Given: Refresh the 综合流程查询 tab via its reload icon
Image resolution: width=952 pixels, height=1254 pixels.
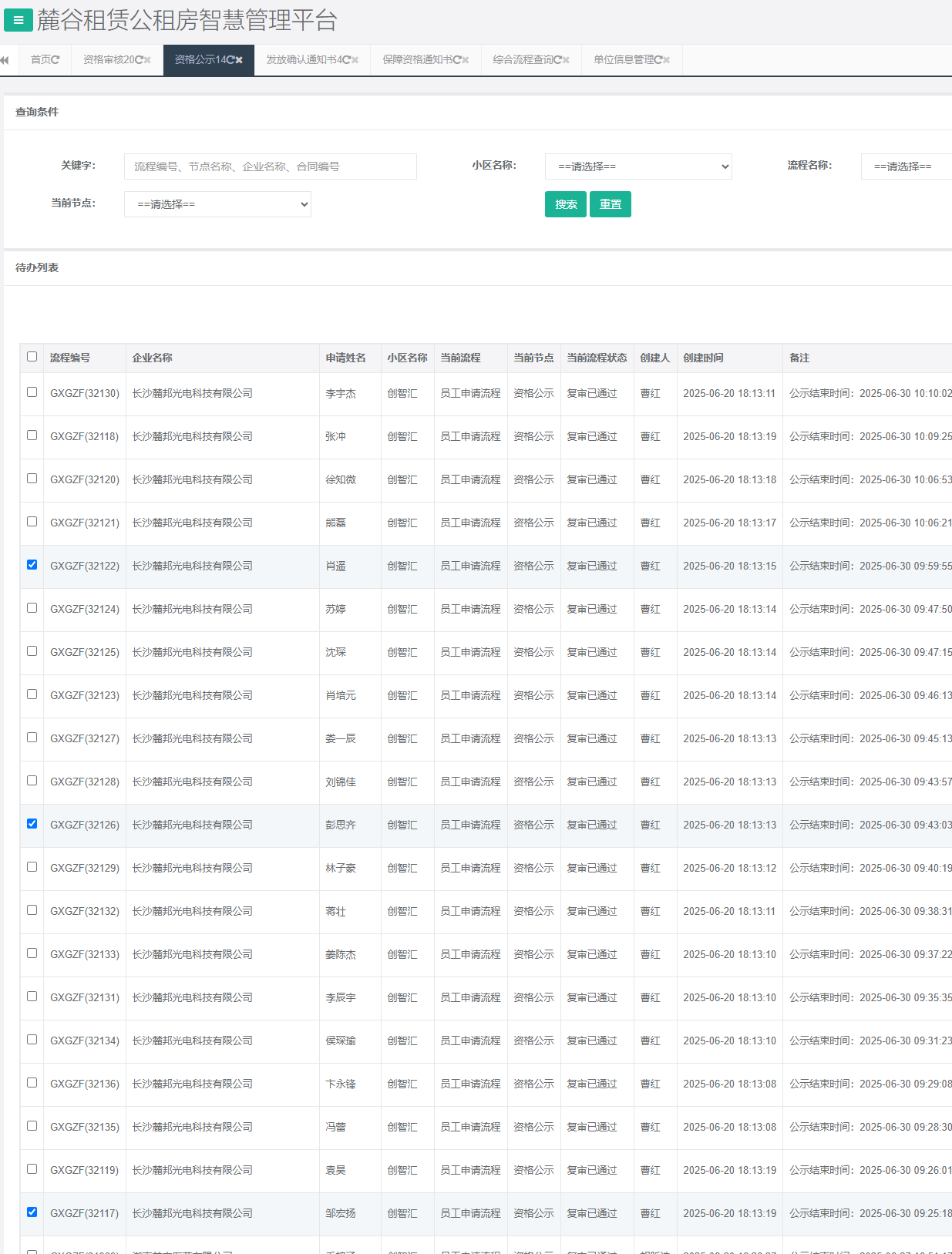Looking at the screenshot, I should [557, 60].
